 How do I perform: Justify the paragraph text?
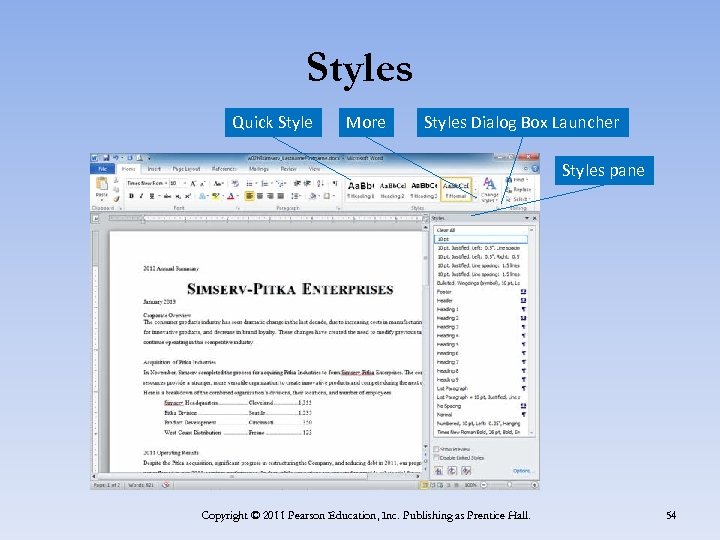point(281,196)
